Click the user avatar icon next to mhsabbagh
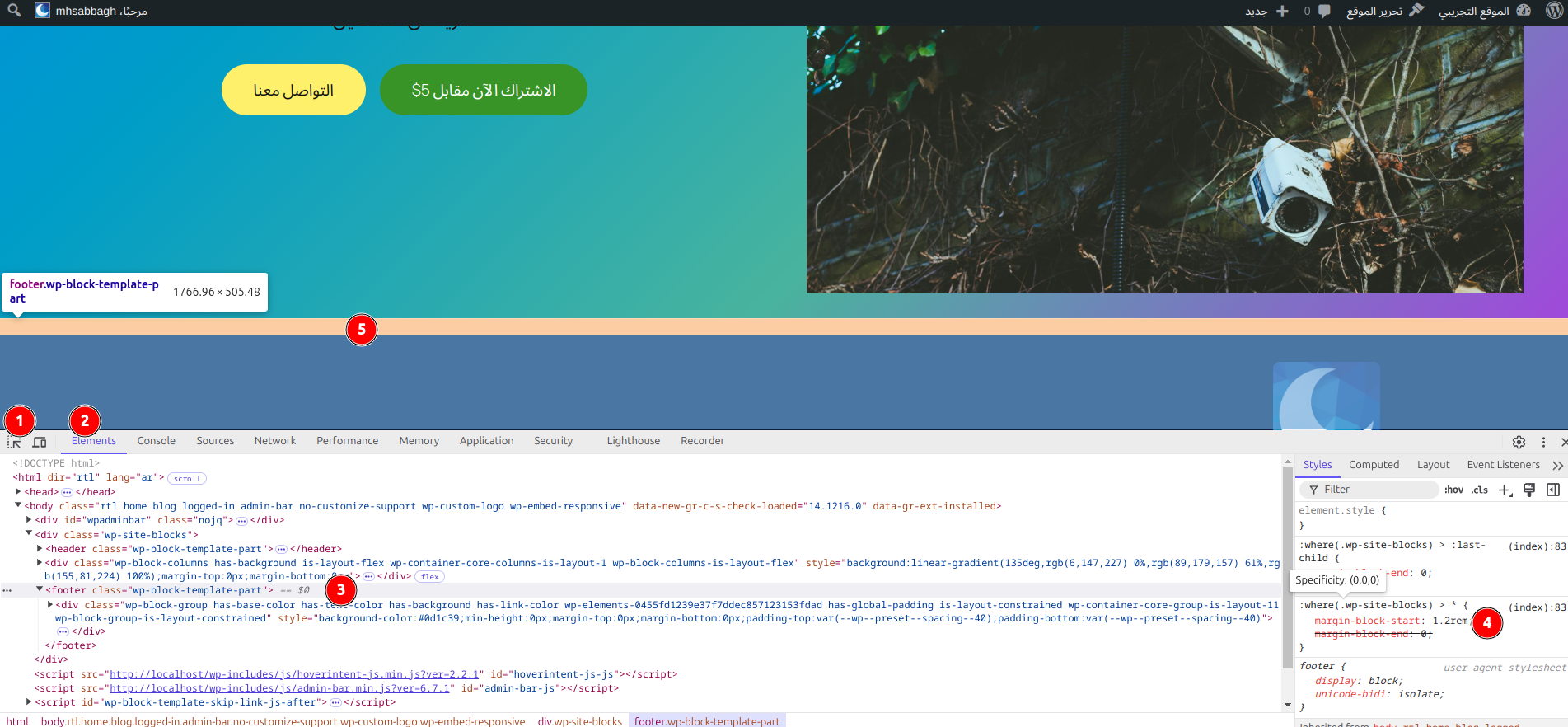1568x727 pixels. 42,11
